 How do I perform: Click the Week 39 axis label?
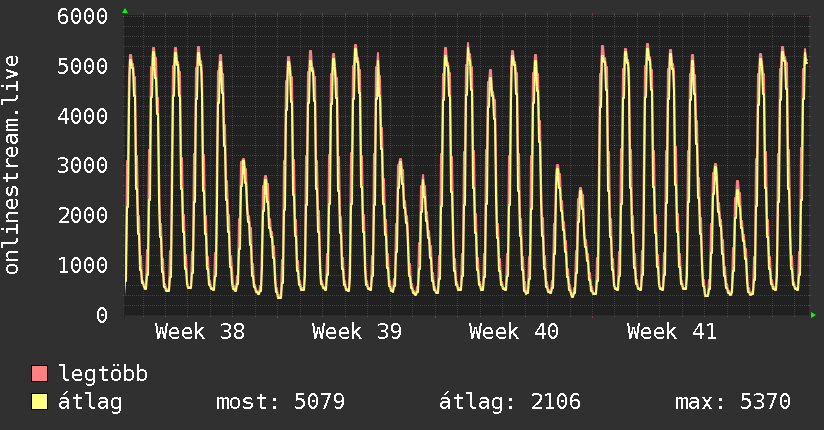pos(357,332)
